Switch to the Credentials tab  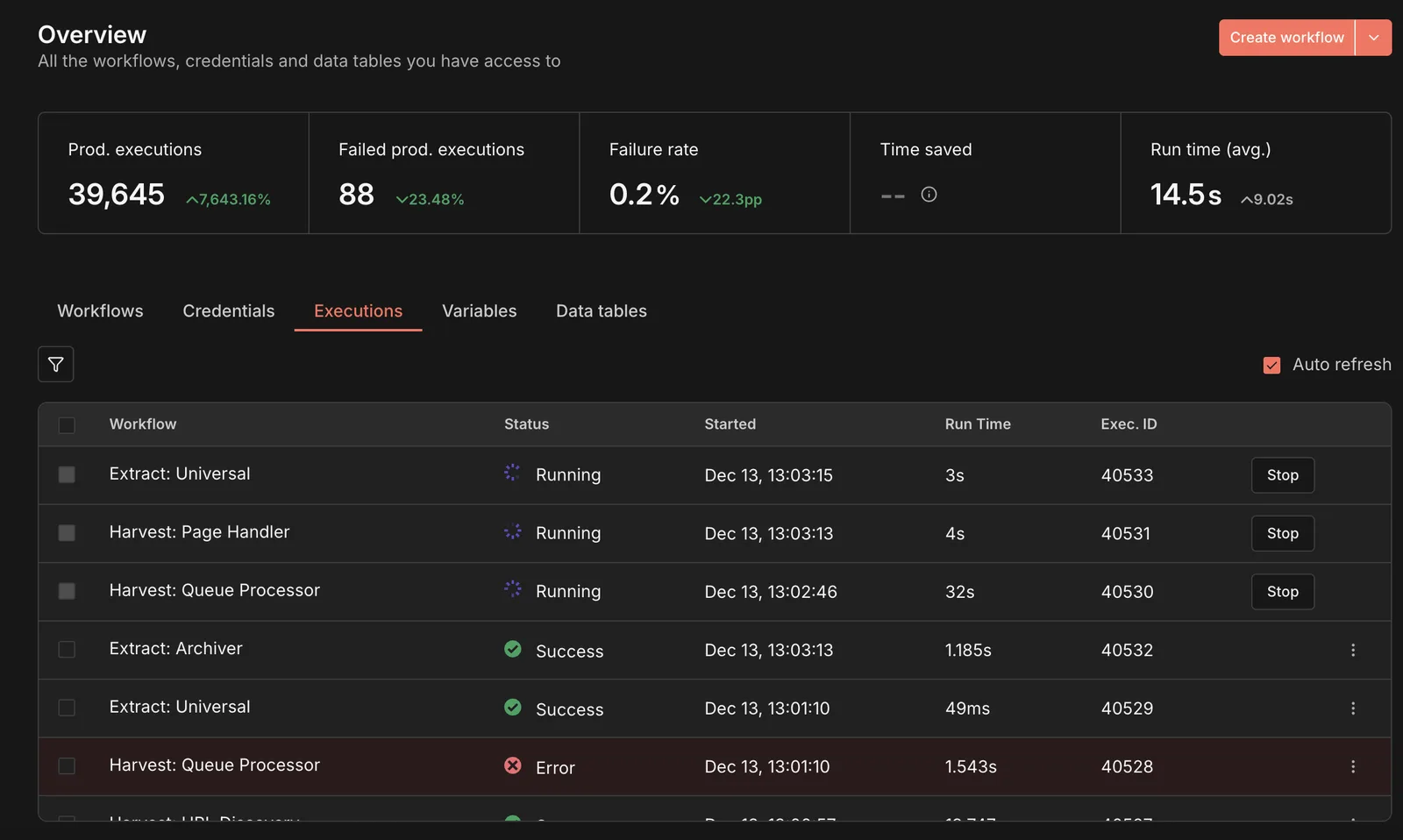click(229, 311)
